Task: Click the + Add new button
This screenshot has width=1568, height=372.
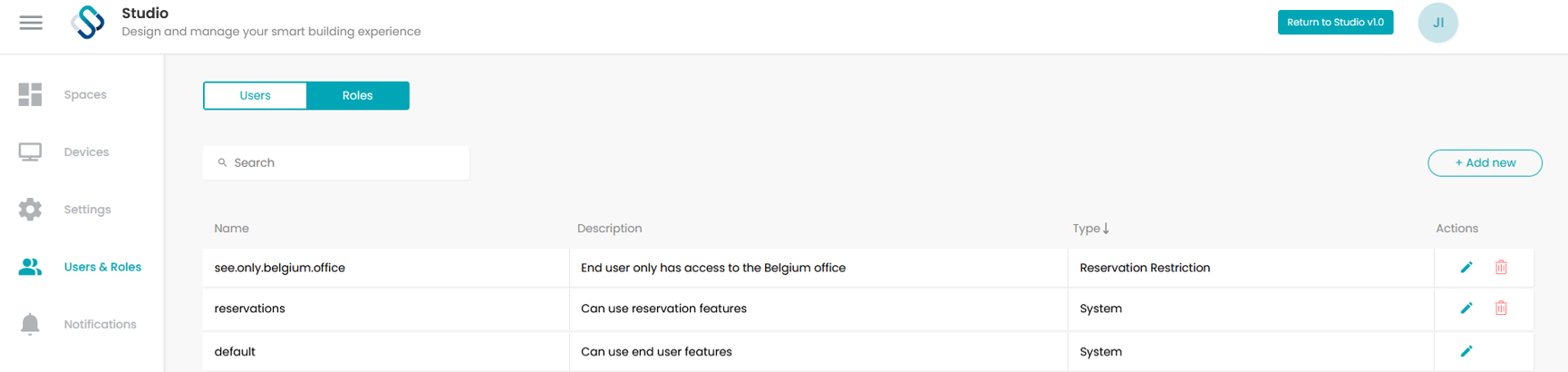Action: tap(1485, 162)
